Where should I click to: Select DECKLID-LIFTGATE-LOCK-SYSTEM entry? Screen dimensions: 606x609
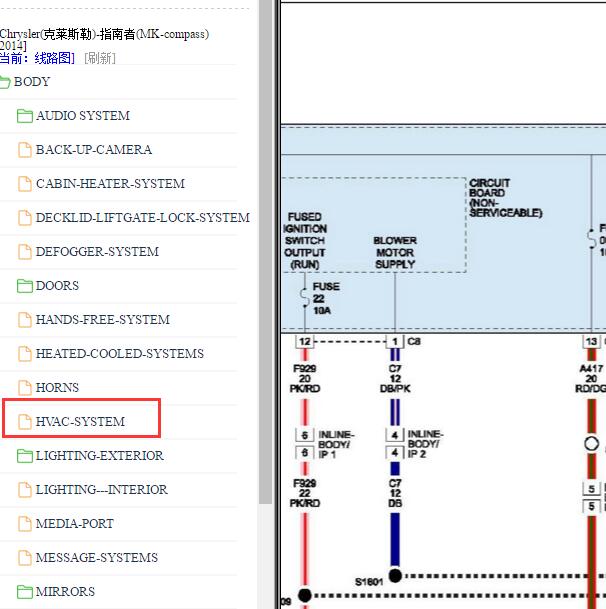coord(143,218)
